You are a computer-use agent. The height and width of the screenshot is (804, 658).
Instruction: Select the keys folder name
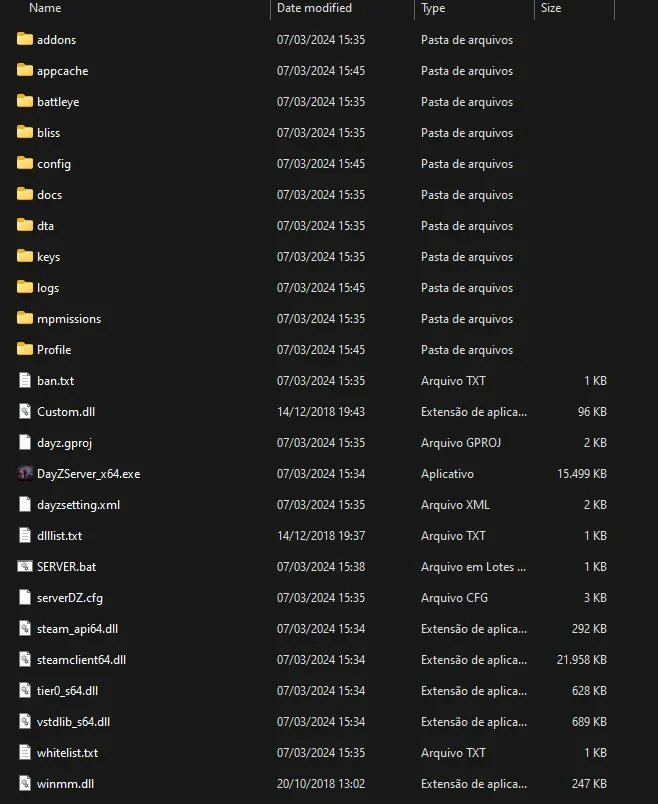pos(49,257)
